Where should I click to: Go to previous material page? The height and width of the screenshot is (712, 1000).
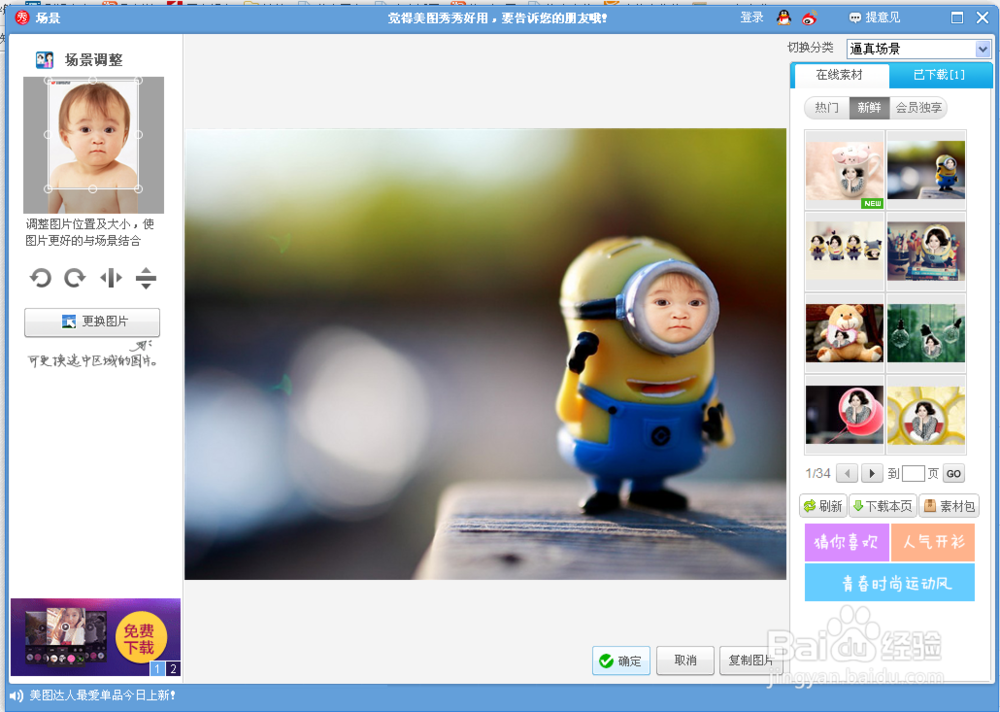pos(847,473)
